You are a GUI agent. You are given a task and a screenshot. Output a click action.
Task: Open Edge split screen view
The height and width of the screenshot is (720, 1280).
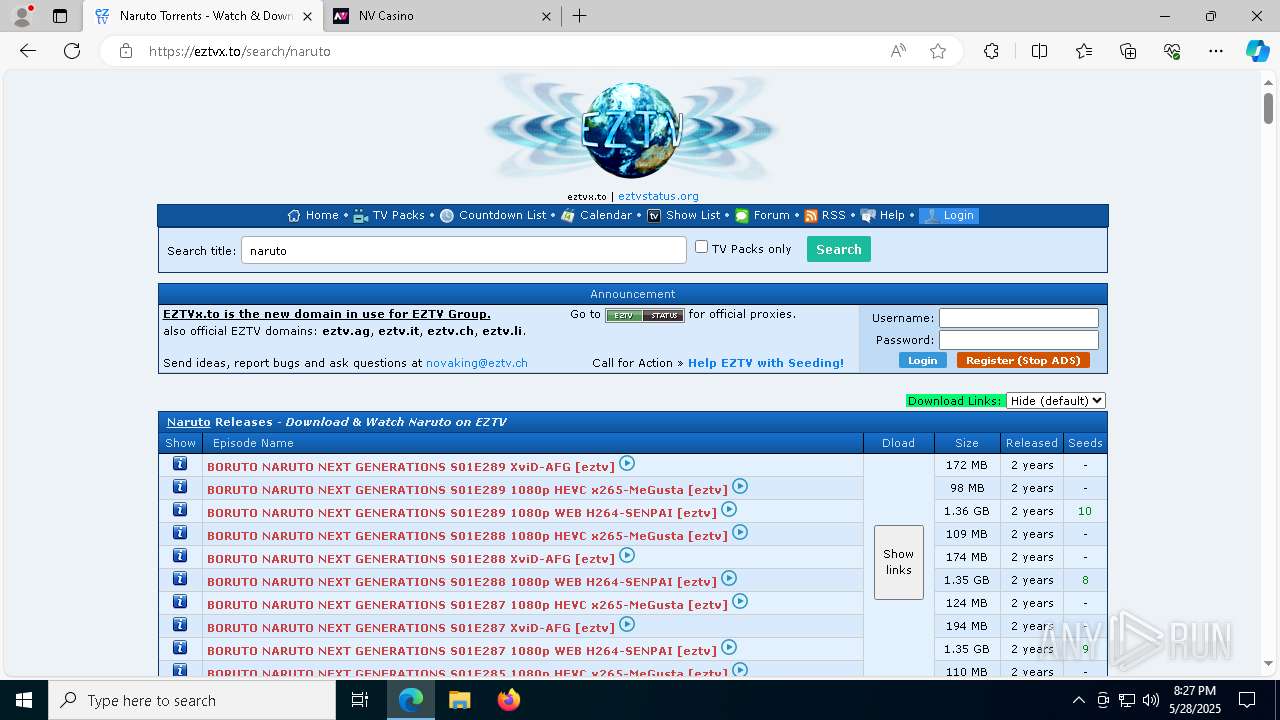[1039, 51]
